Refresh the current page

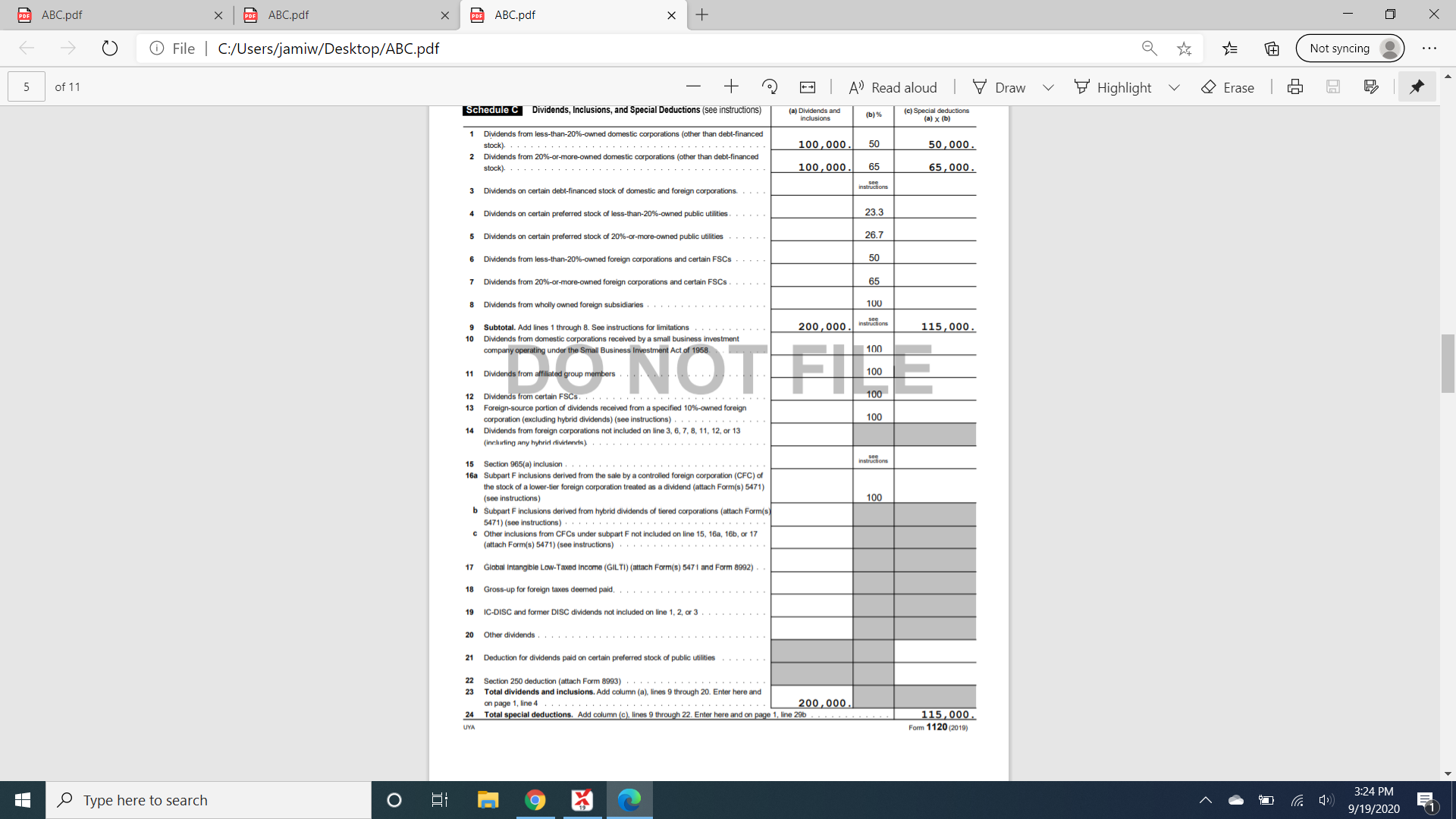tap(110, 48)
